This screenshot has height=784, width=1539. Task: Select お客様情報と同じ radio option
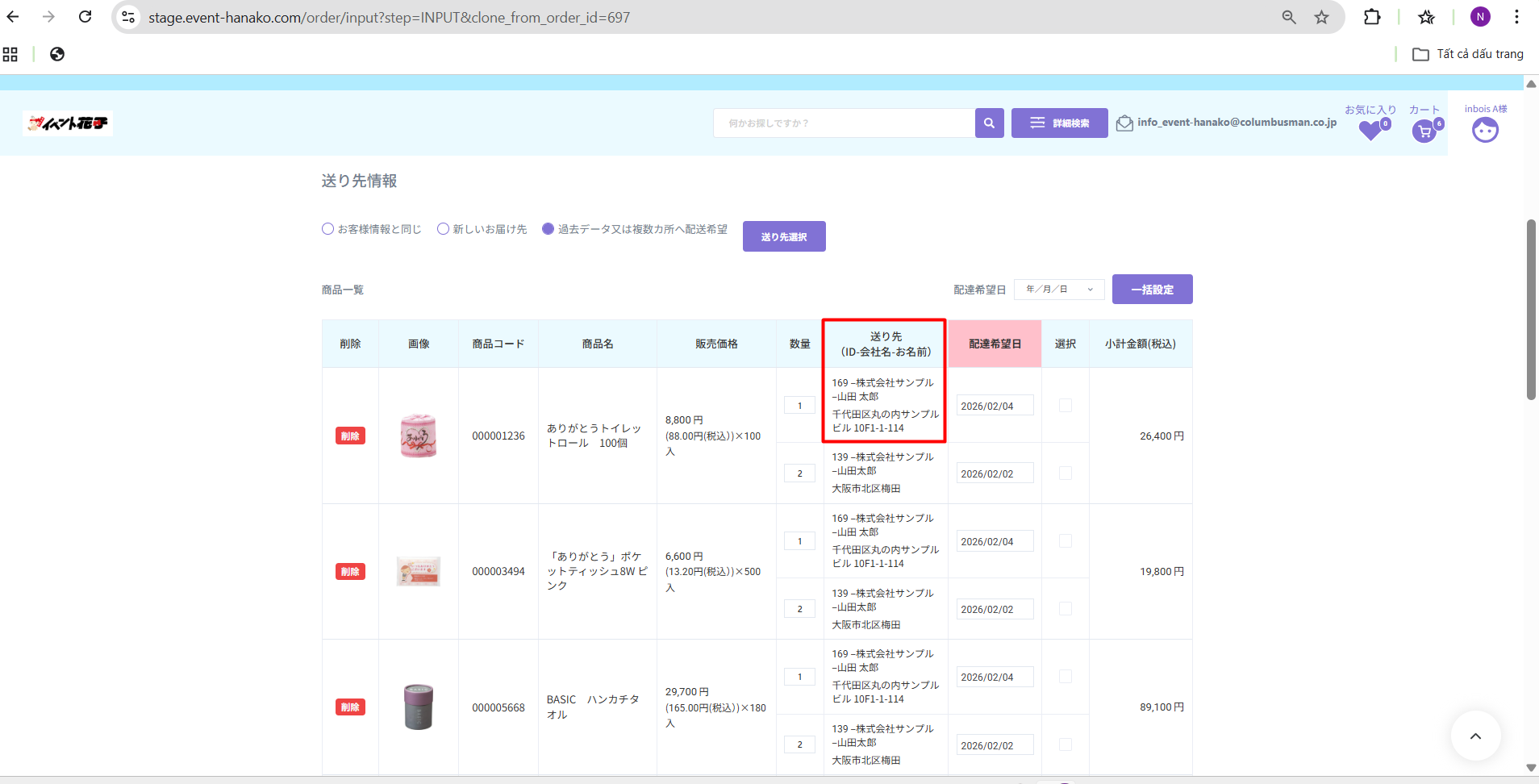coord(327,229)
